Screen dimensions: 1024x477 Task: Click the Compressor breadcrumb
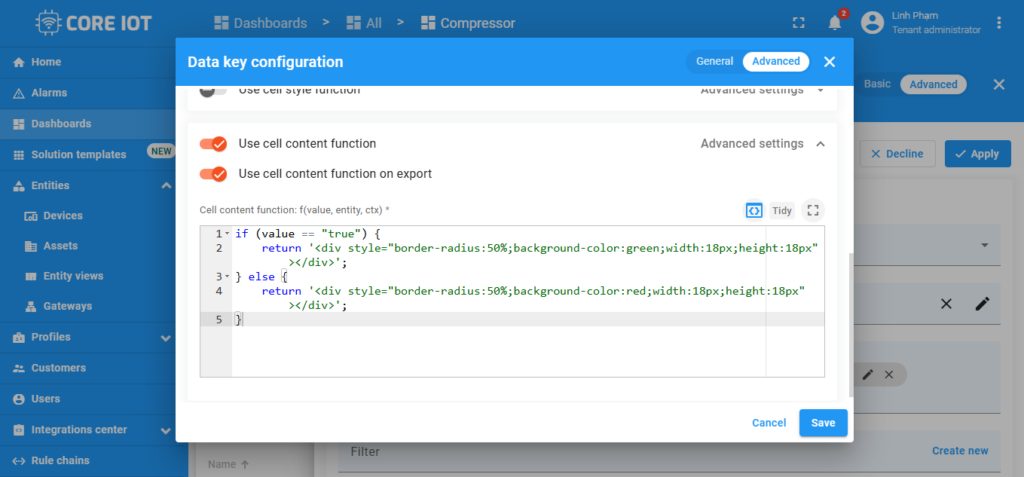(468, 23)
